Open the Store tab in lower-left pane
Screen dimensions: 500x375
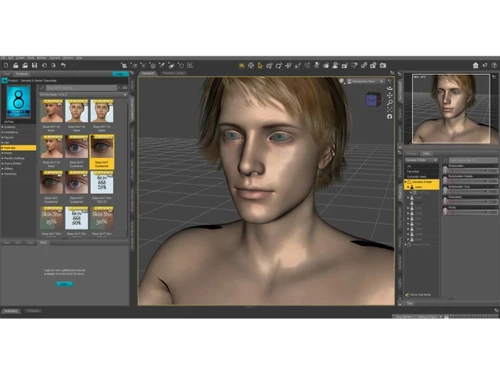43,243
